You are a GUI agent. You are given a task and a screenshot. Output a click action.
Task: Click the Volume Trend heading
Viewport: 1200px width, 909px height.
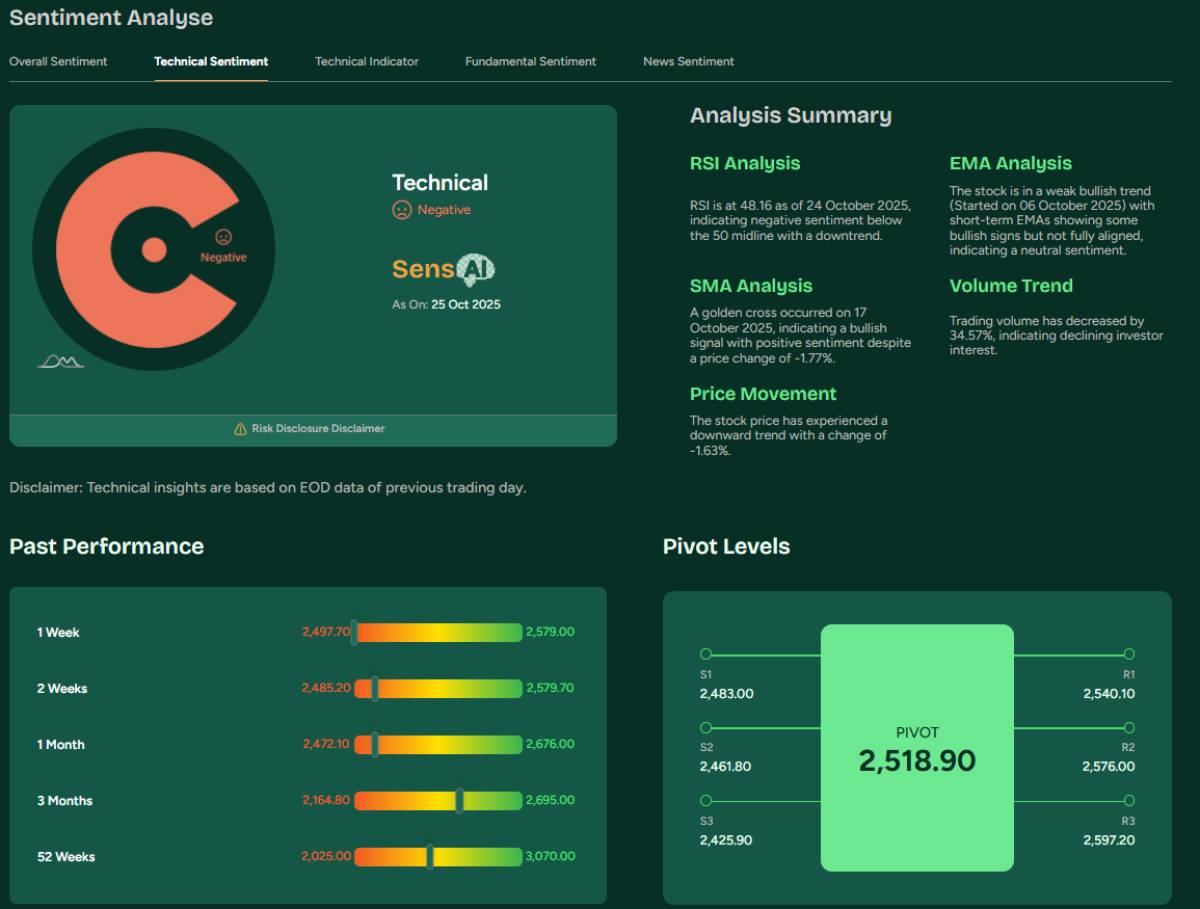click(1011, 285)
